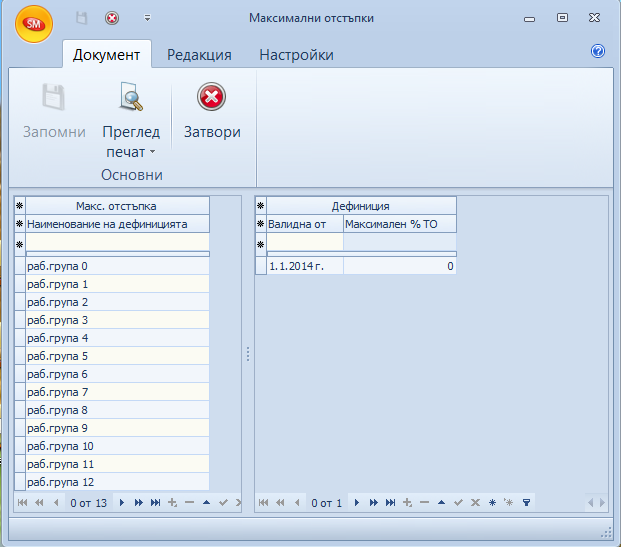Go to next page in left grid navigator
Image resolution: width=621 pixels, height=547 pixels.
(139, 503)
